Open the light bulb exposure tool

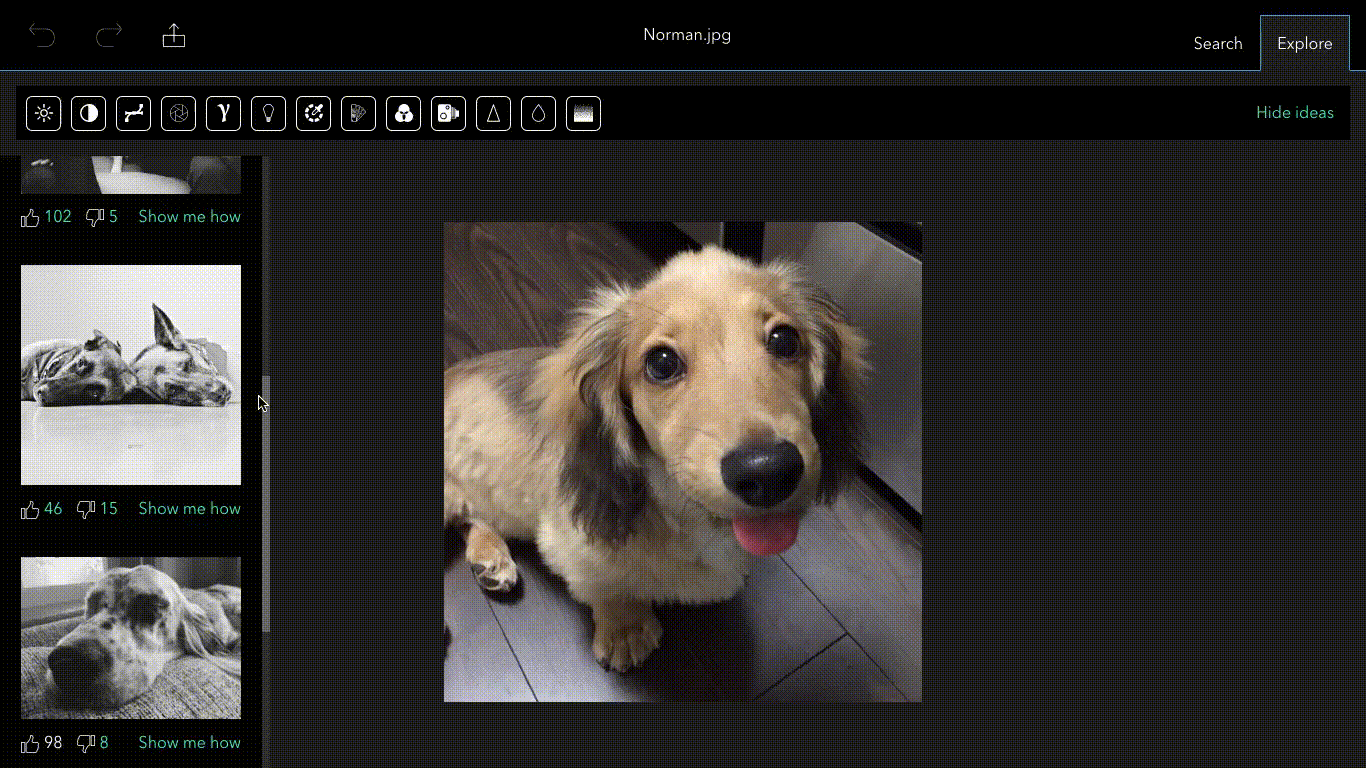point(268,113)
